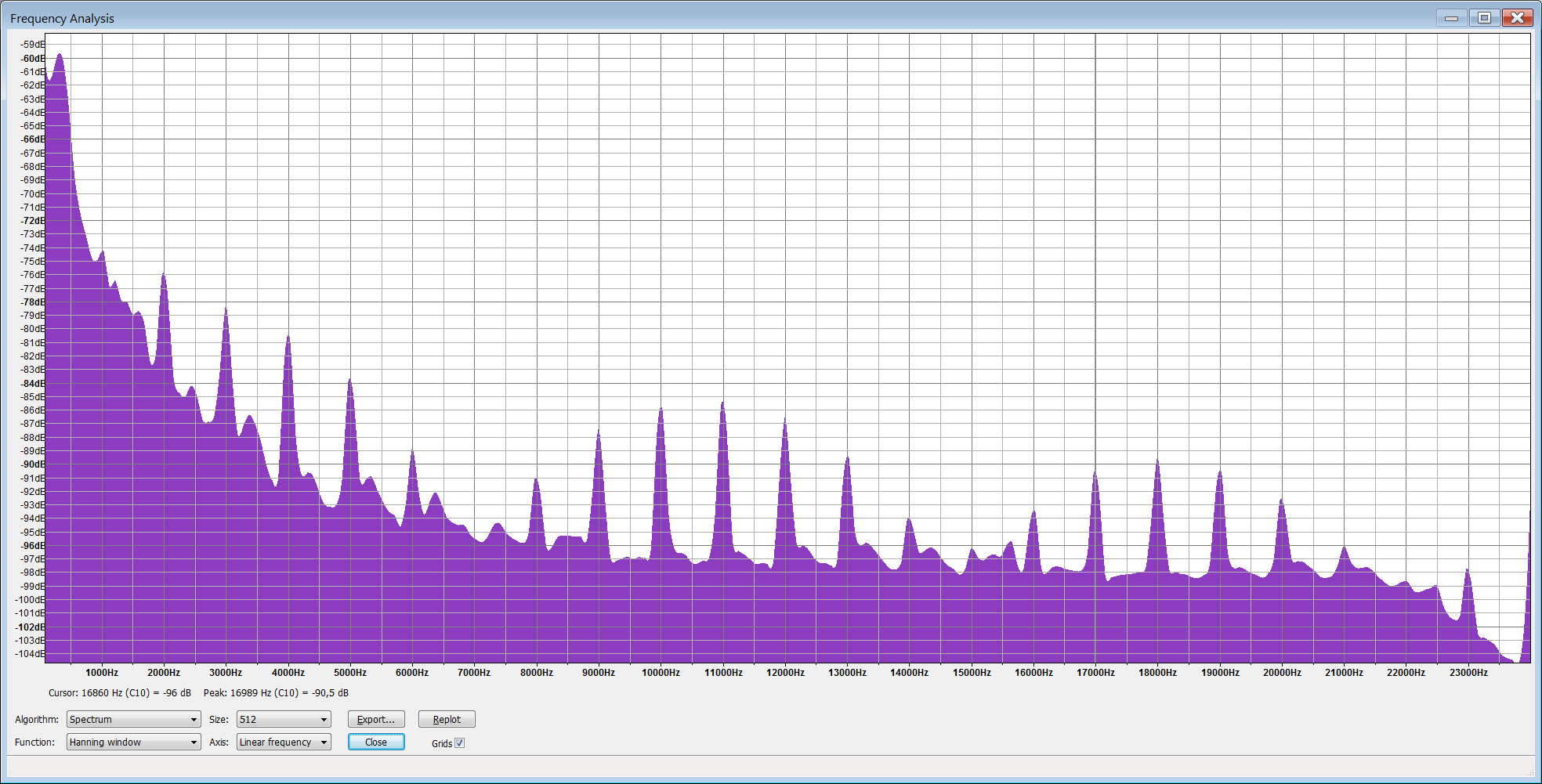The width and height of the screenshot is (1542, 784).
Task: Maximize the Frequency Analysis window
Action: point(1484,17)
